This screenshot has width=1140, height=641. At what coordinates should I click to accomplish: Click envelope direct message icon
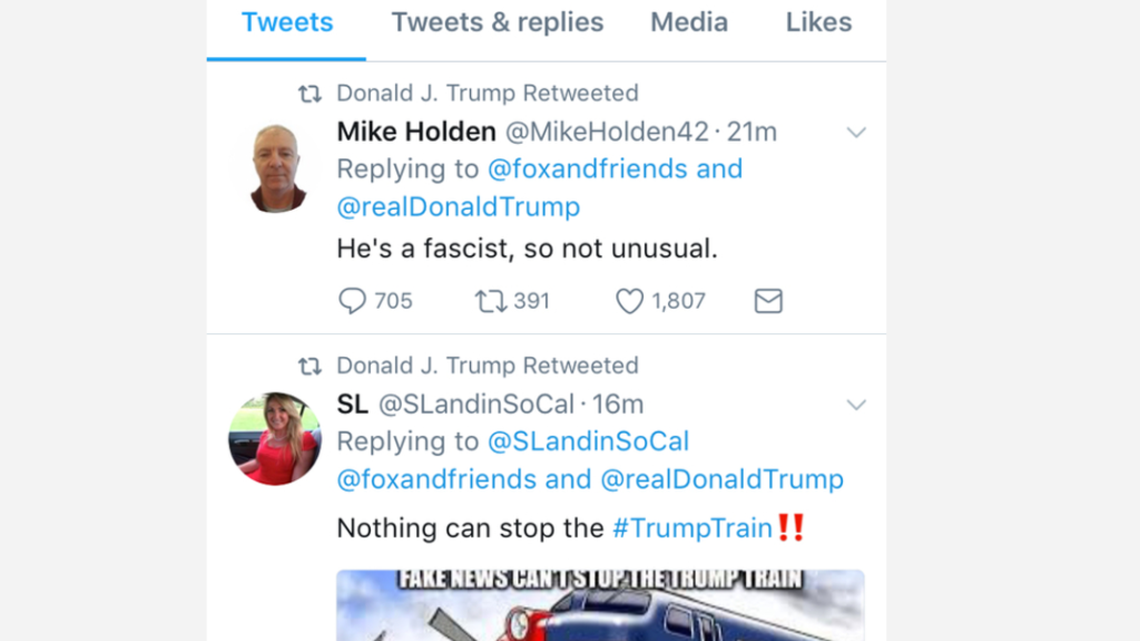(x=768, y=301)
